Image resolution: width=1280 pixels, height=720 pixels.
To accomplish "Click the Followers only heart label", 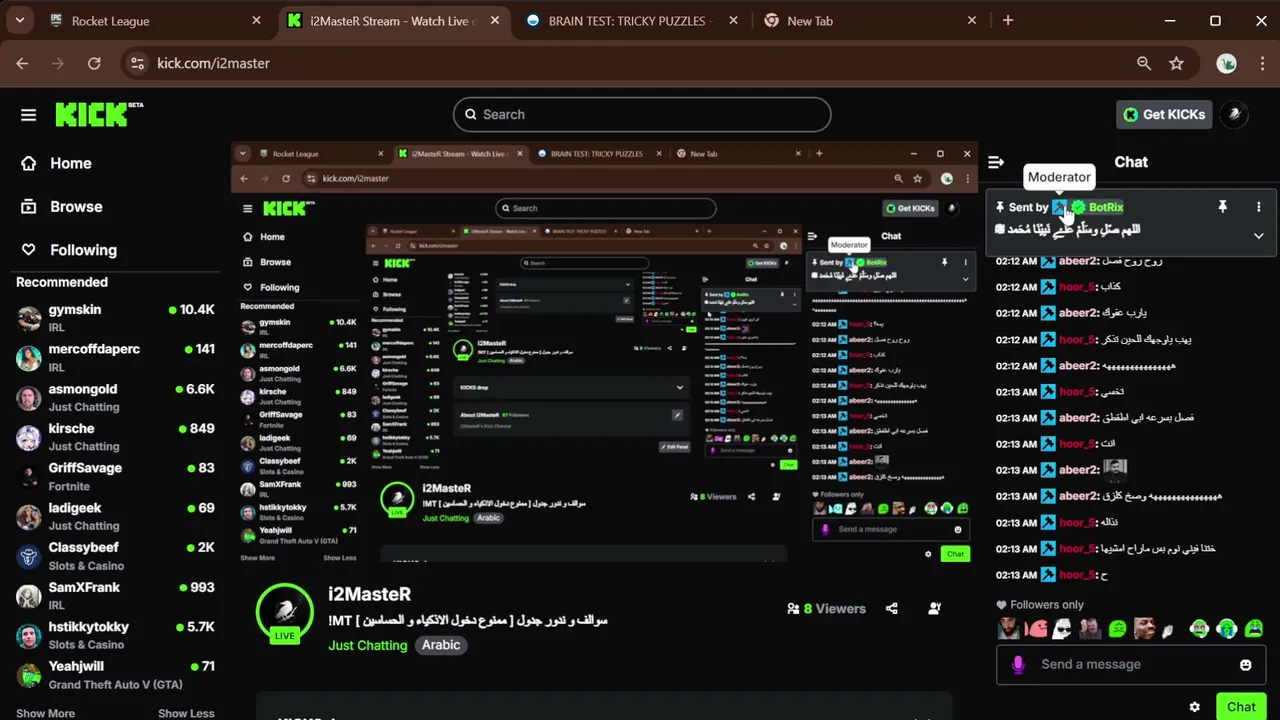I will (1040, 604).
